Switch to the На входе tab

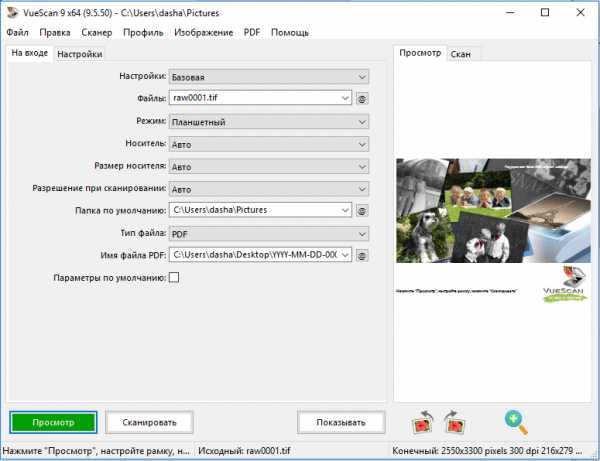(29, 53)
